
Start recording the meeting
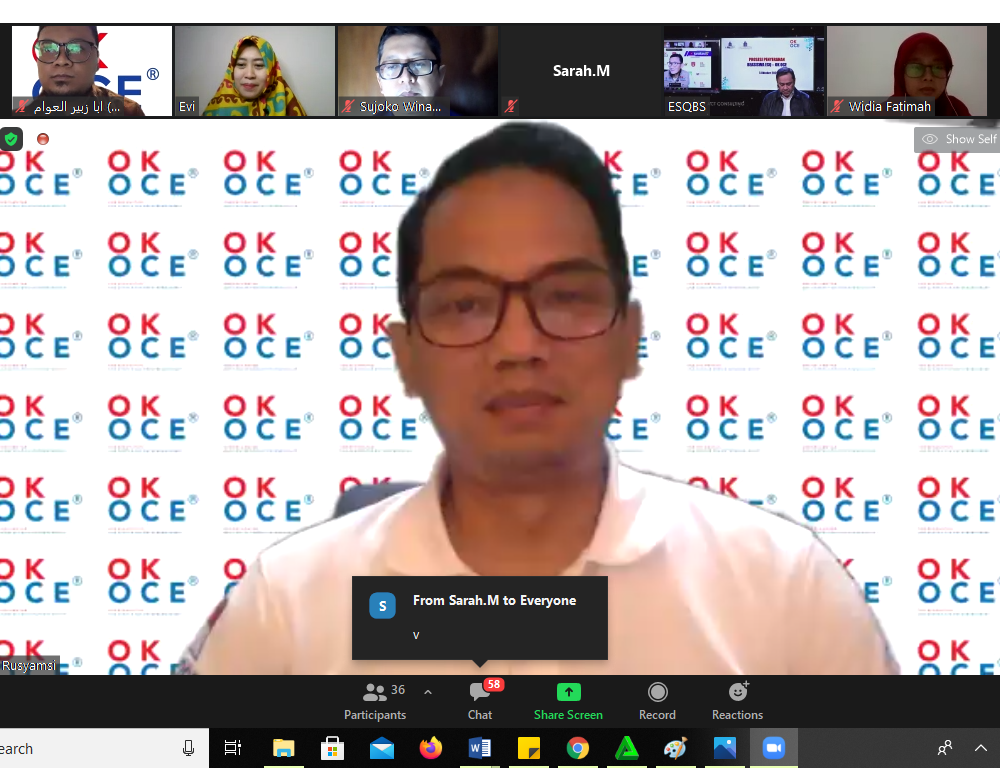(x=657, y=700)
